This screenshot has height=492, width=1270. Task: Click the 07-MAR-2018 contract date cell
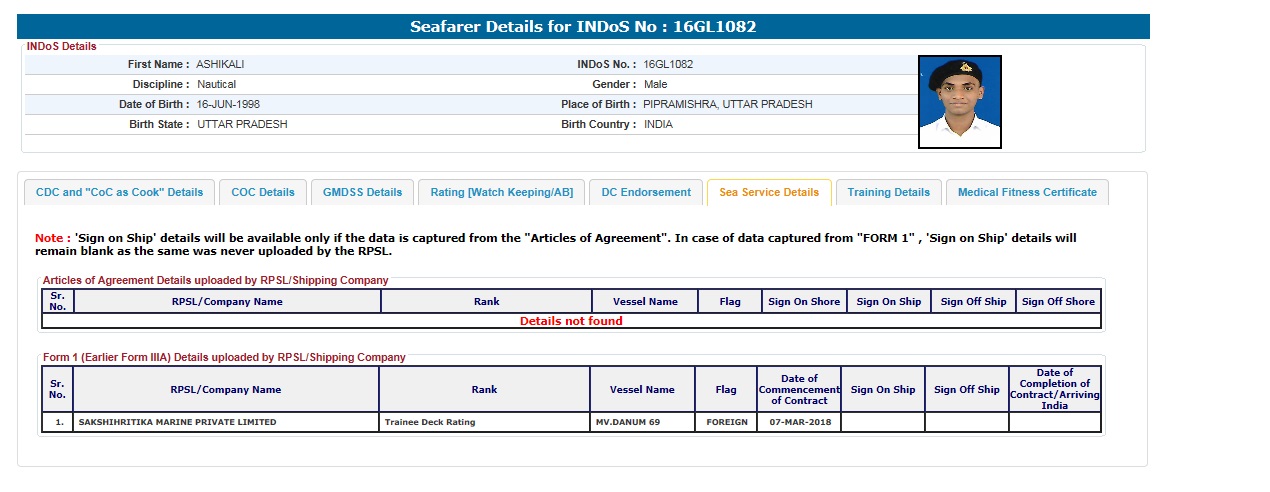[798, 422]
